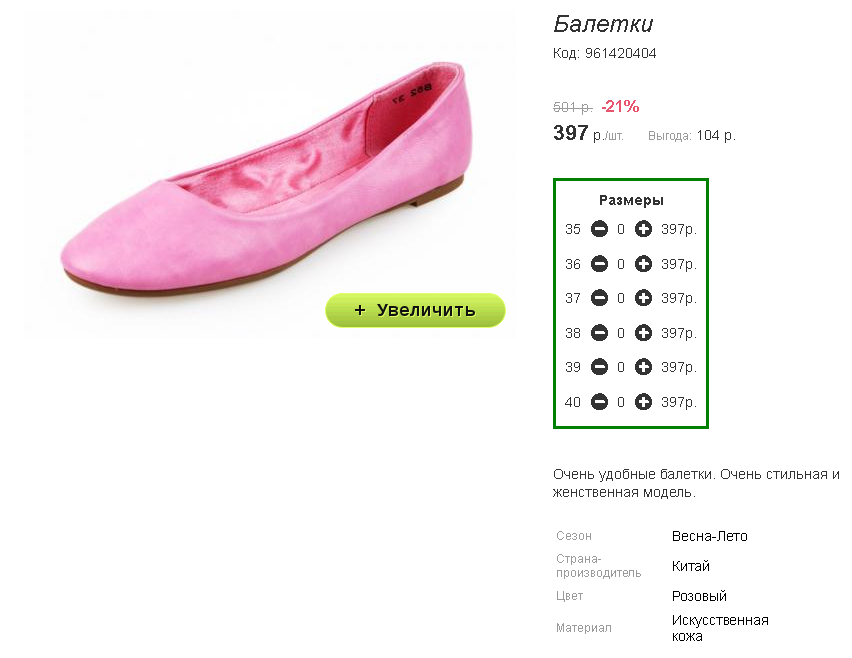Click the Балетки product title
The image size is (852, 658).
pos(603,24)
